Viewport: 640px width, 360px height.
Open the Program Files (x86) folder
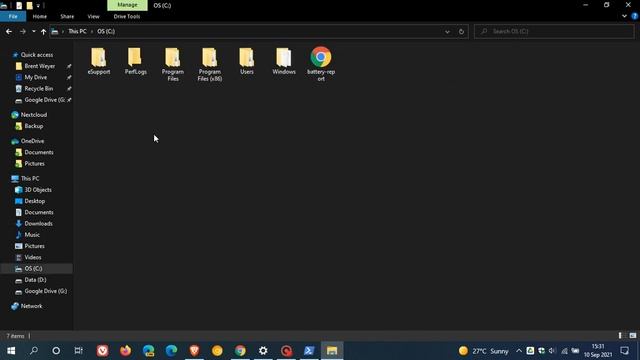tap(210, 64)
